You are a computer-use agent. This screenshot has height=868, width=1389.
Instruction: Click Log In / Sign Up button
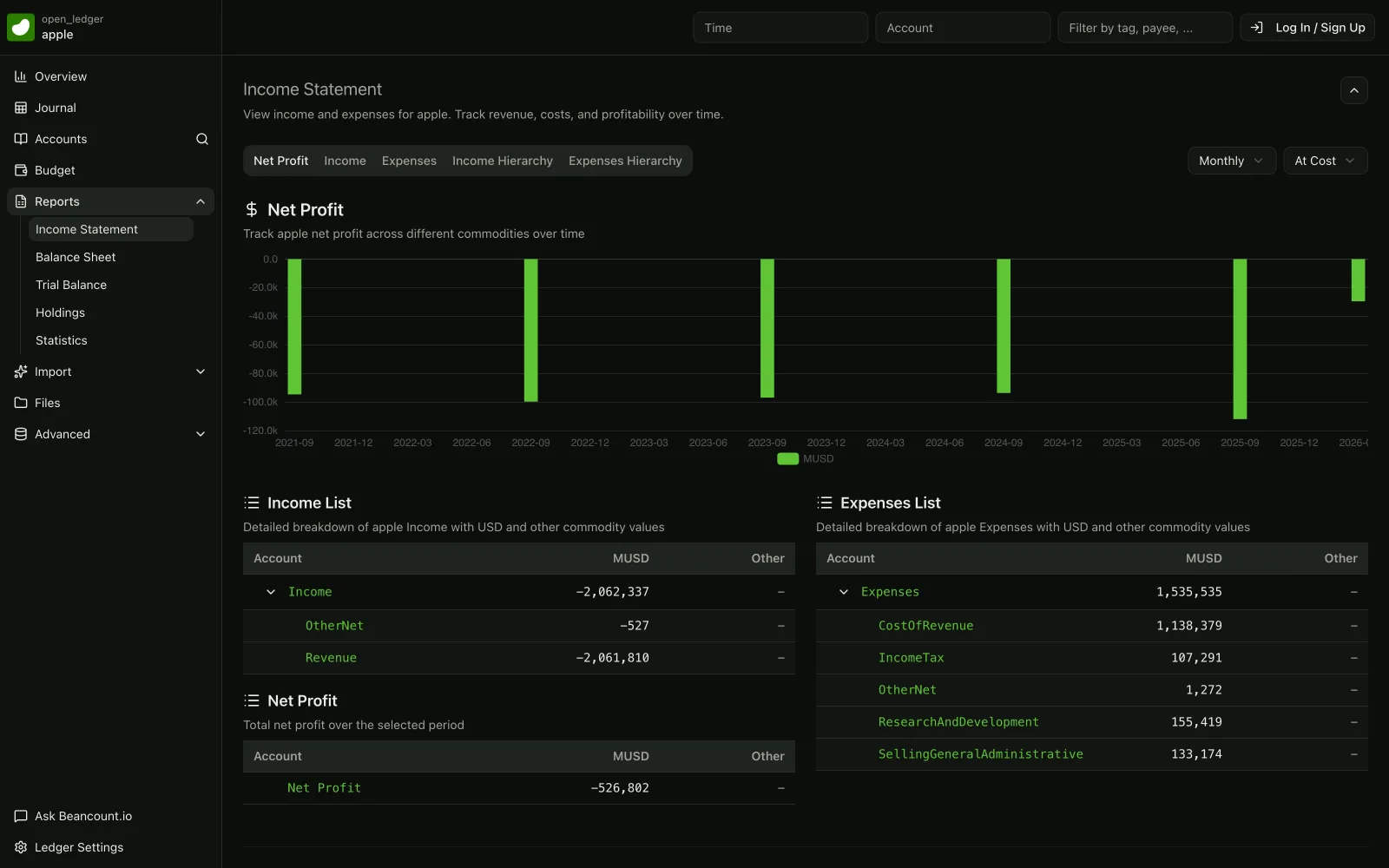1307,28
